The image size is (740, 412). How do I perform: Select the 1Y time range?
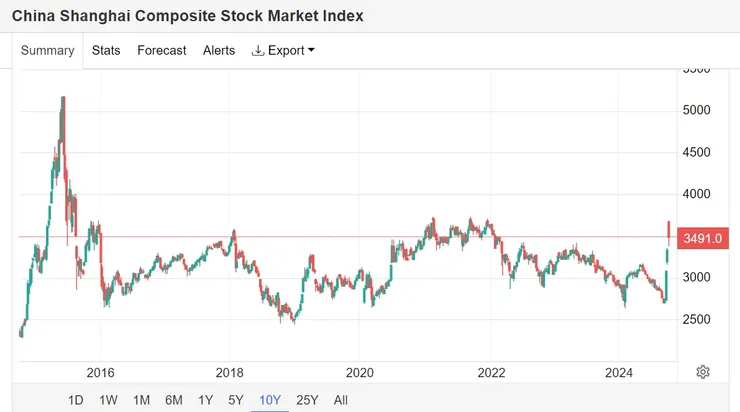point(205,400)
